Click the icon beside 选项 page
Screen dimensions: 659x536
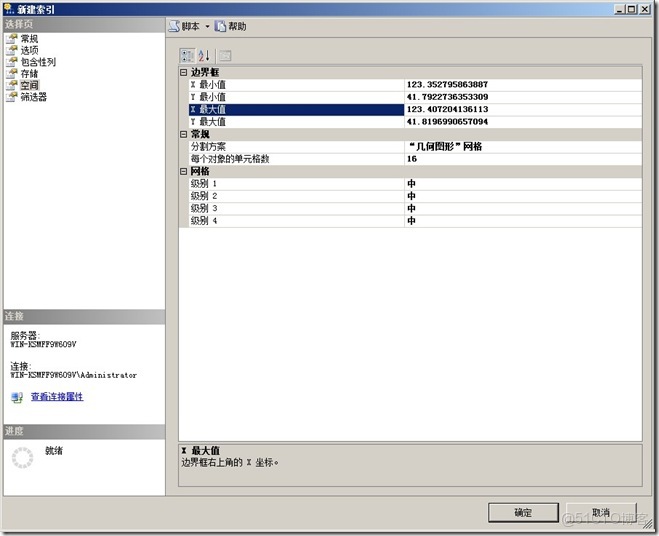[x=12, y=50]
